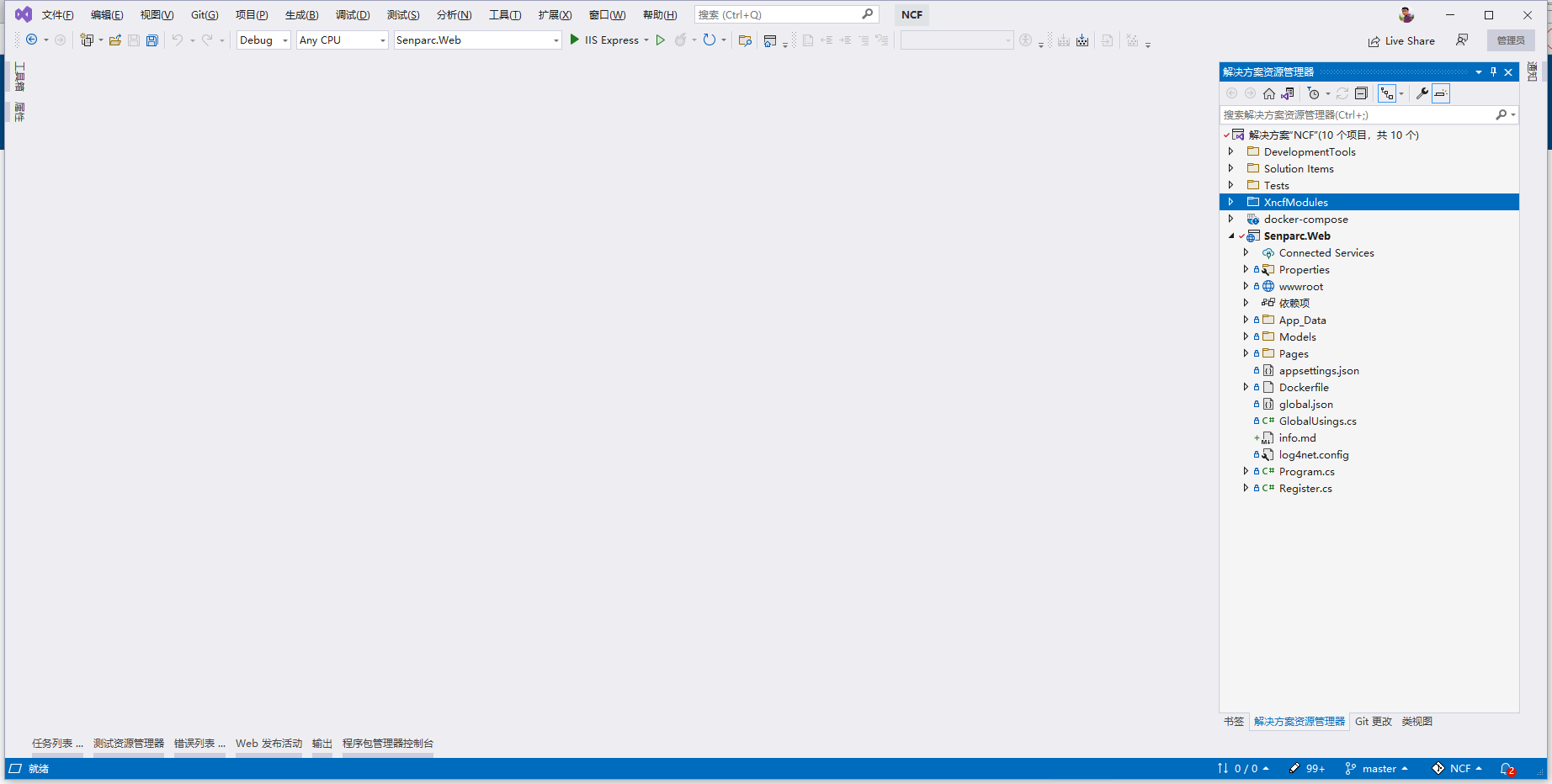This screenshot has width=1552, height=784.
Task: Expand the Pages folder
Action: (x=1246, y=353)
